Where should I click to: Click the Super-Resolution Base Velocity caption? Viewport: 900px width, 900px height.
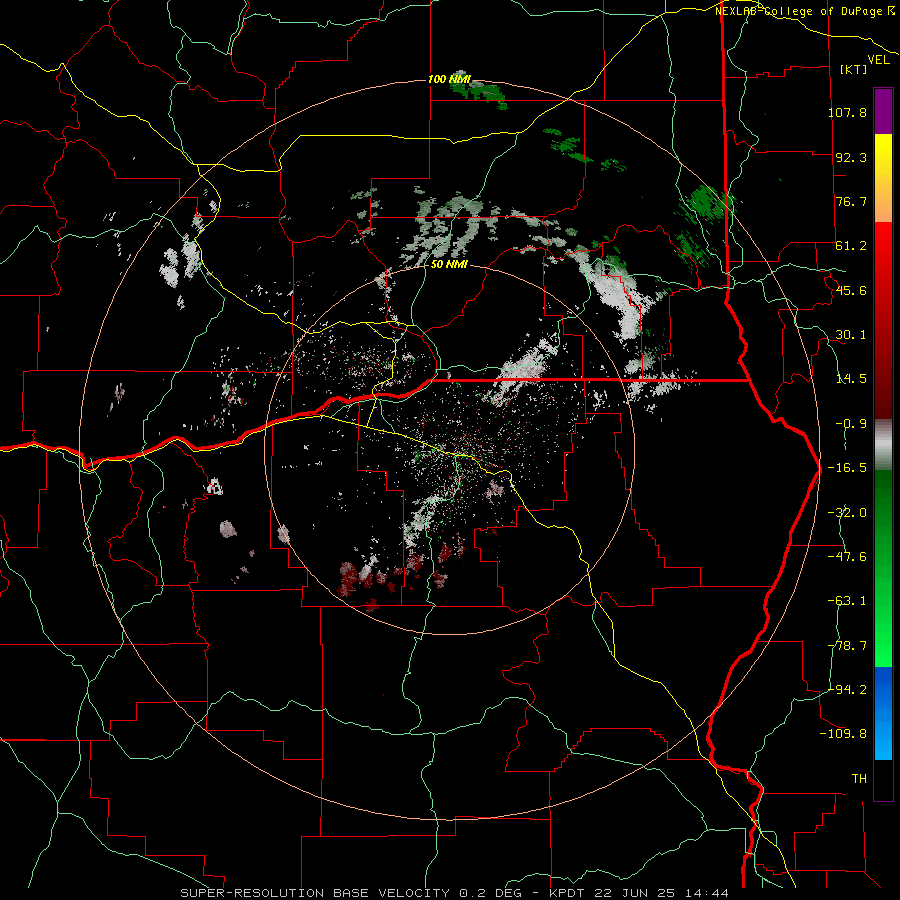click(x=454, y=893)
